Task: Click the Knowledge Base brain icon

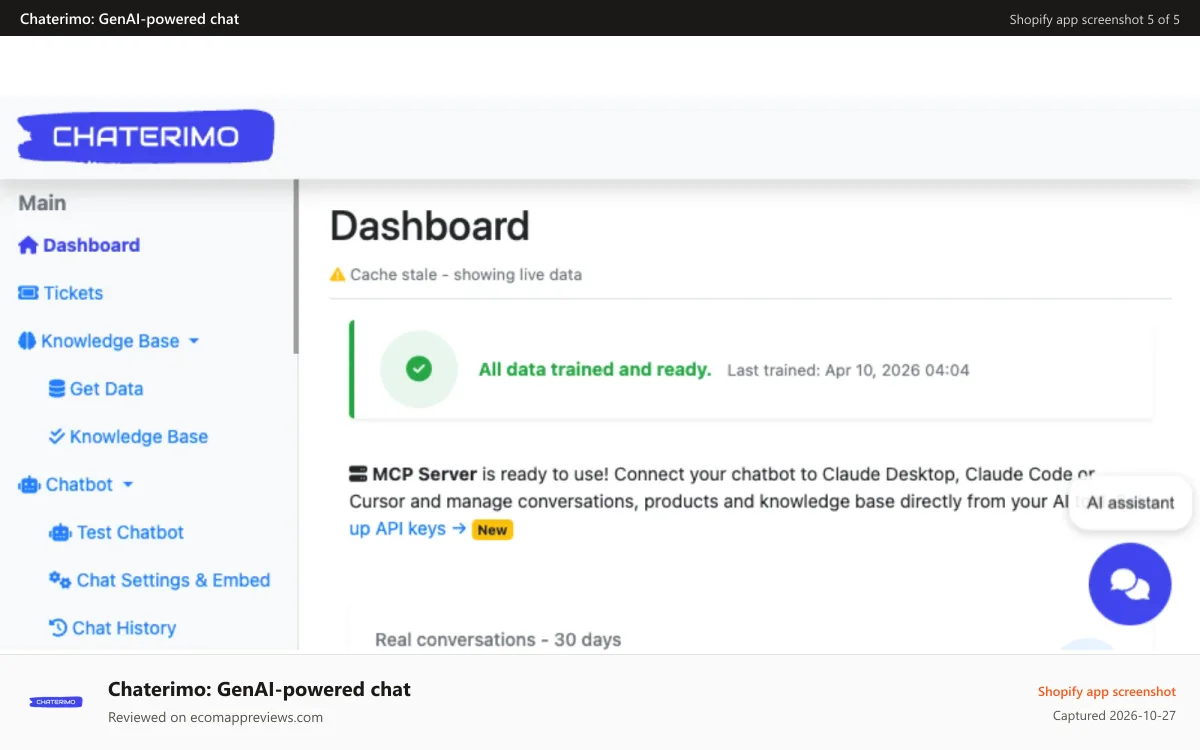Action: [27, 341]
